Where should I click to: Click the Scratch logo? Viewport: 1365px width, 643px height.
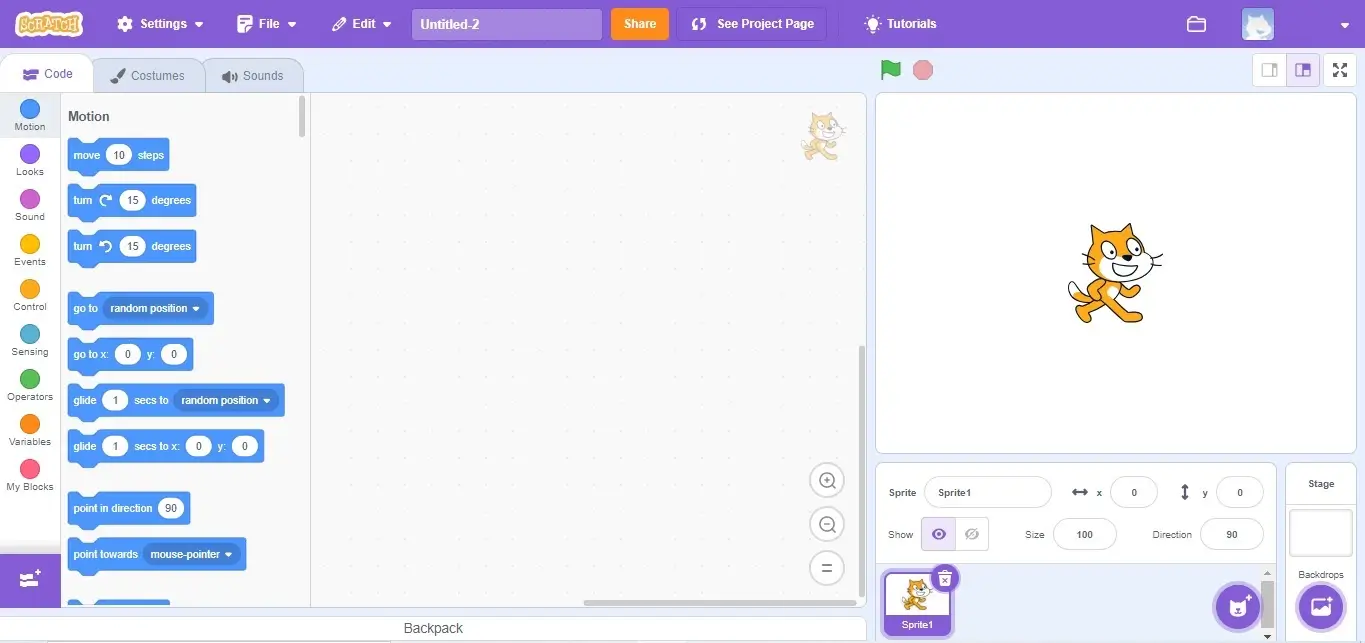(x=49, y=24)
